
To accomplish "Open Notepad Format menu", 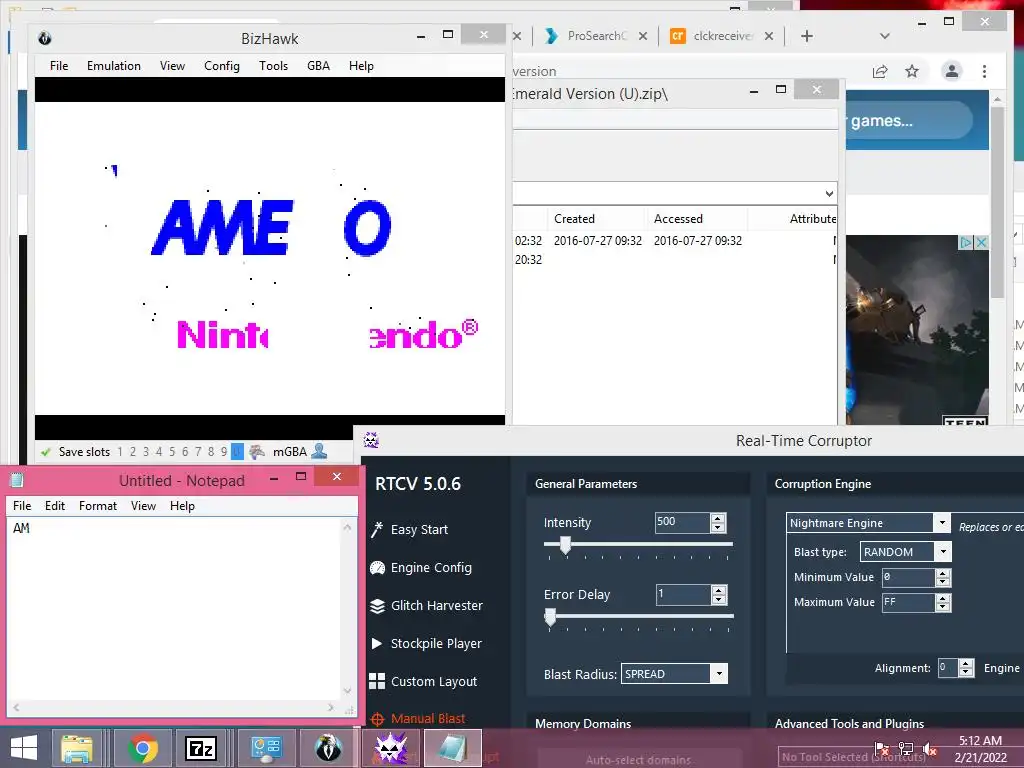I will click(x=97, y=505).
